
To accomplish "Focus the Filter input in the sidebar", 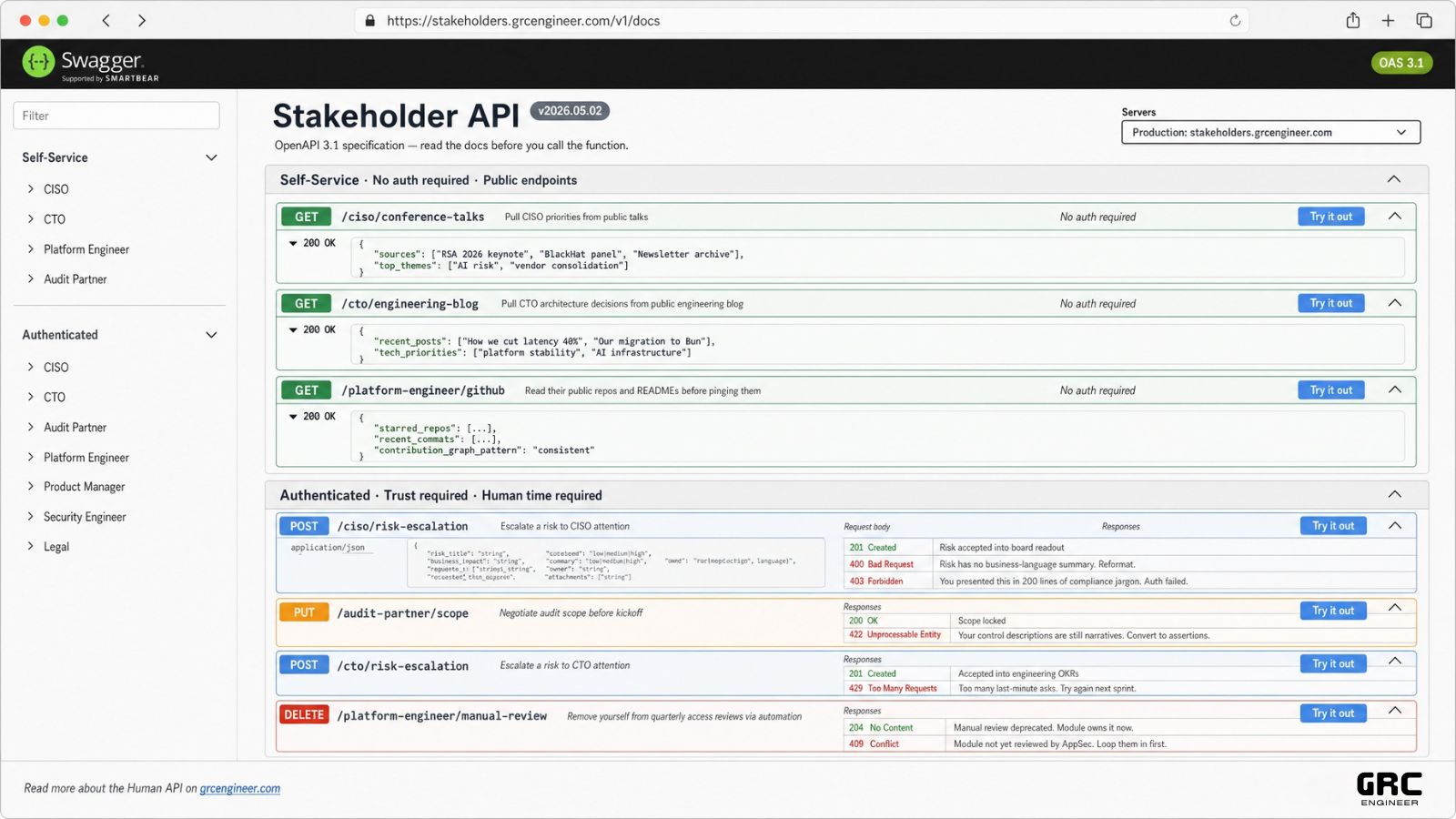I will pos(116,116).
